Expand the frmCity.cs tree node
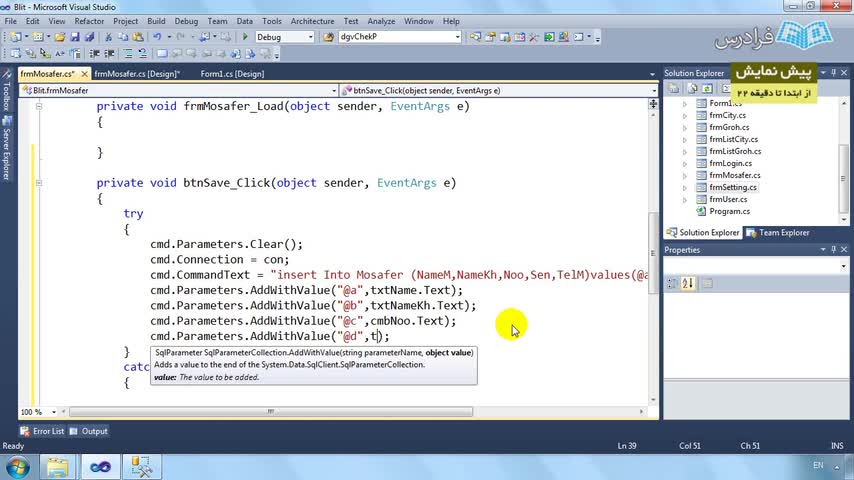 [685, 116]
